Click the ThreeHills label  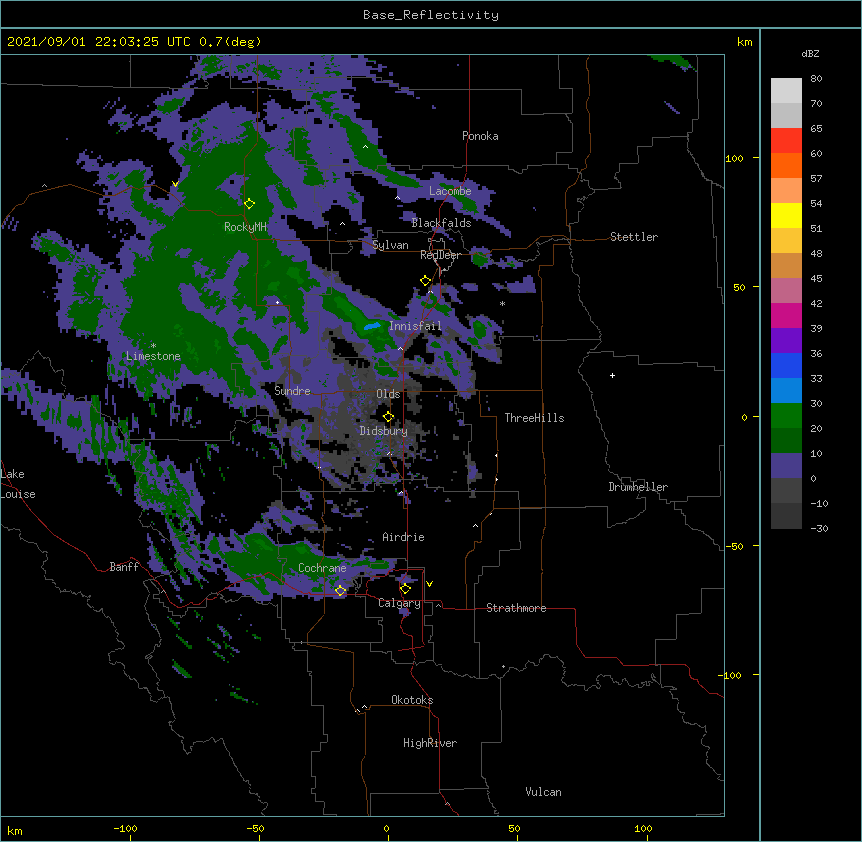tap(534, 418)
